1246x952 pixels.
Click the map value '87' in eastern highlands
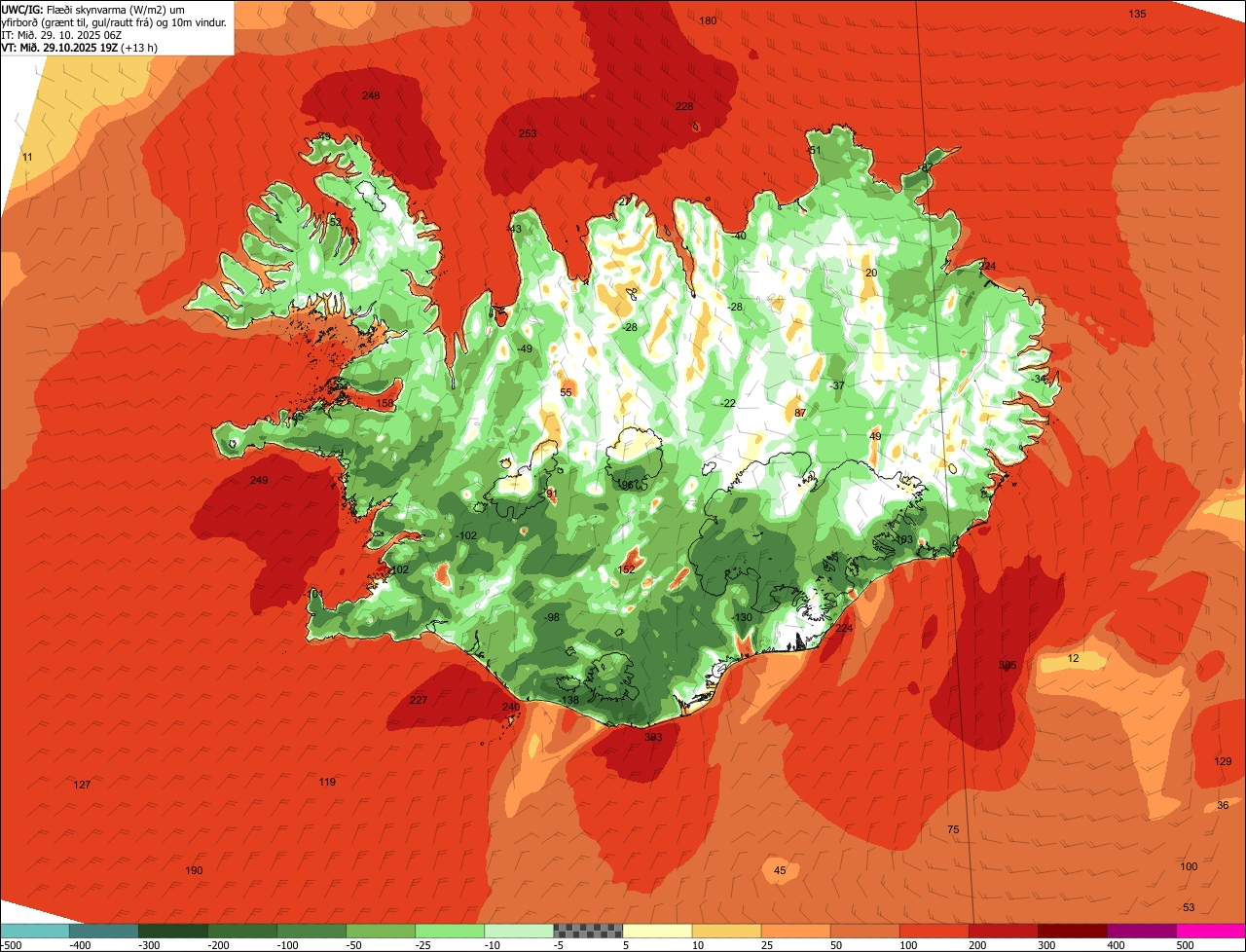pos(800,414)
